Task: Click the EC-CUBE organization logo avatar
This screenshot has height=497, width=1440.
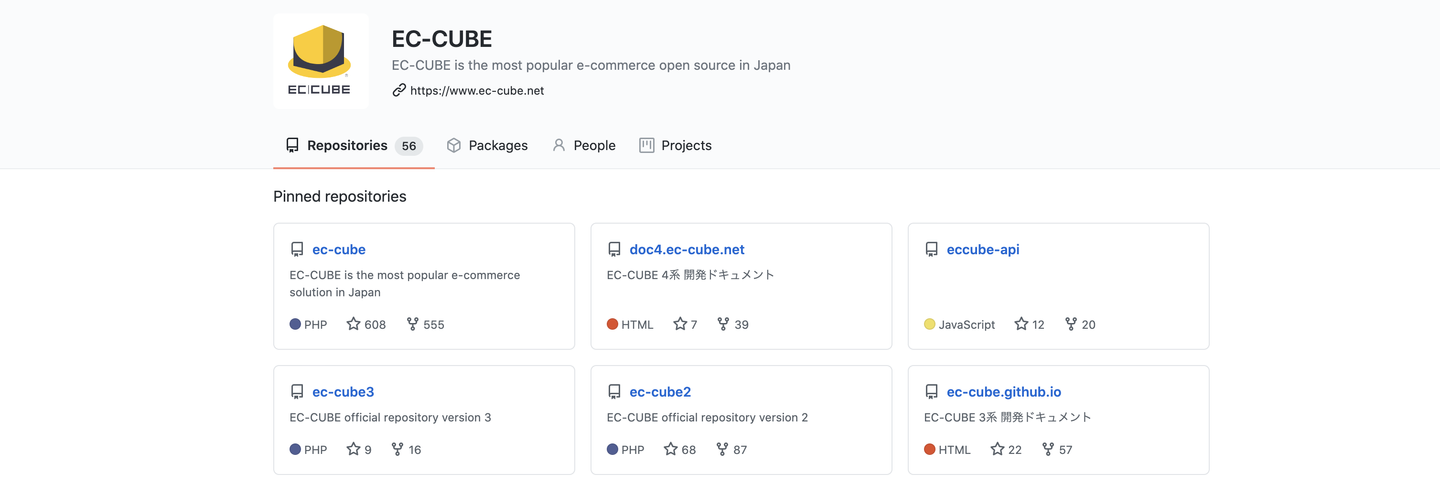Action: (320, 61)
